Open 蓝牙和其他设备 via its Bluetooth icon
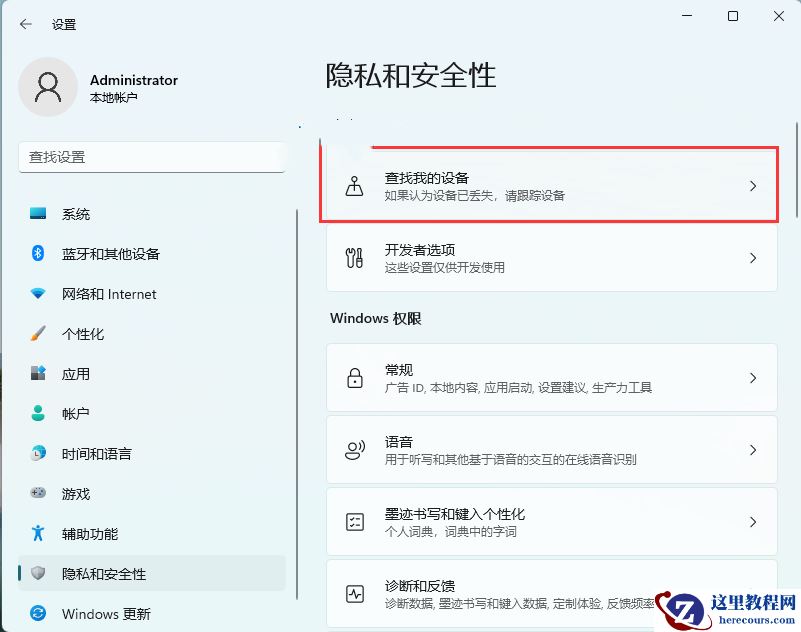Viewport: 801px width, 632px height. pos(40,254)
